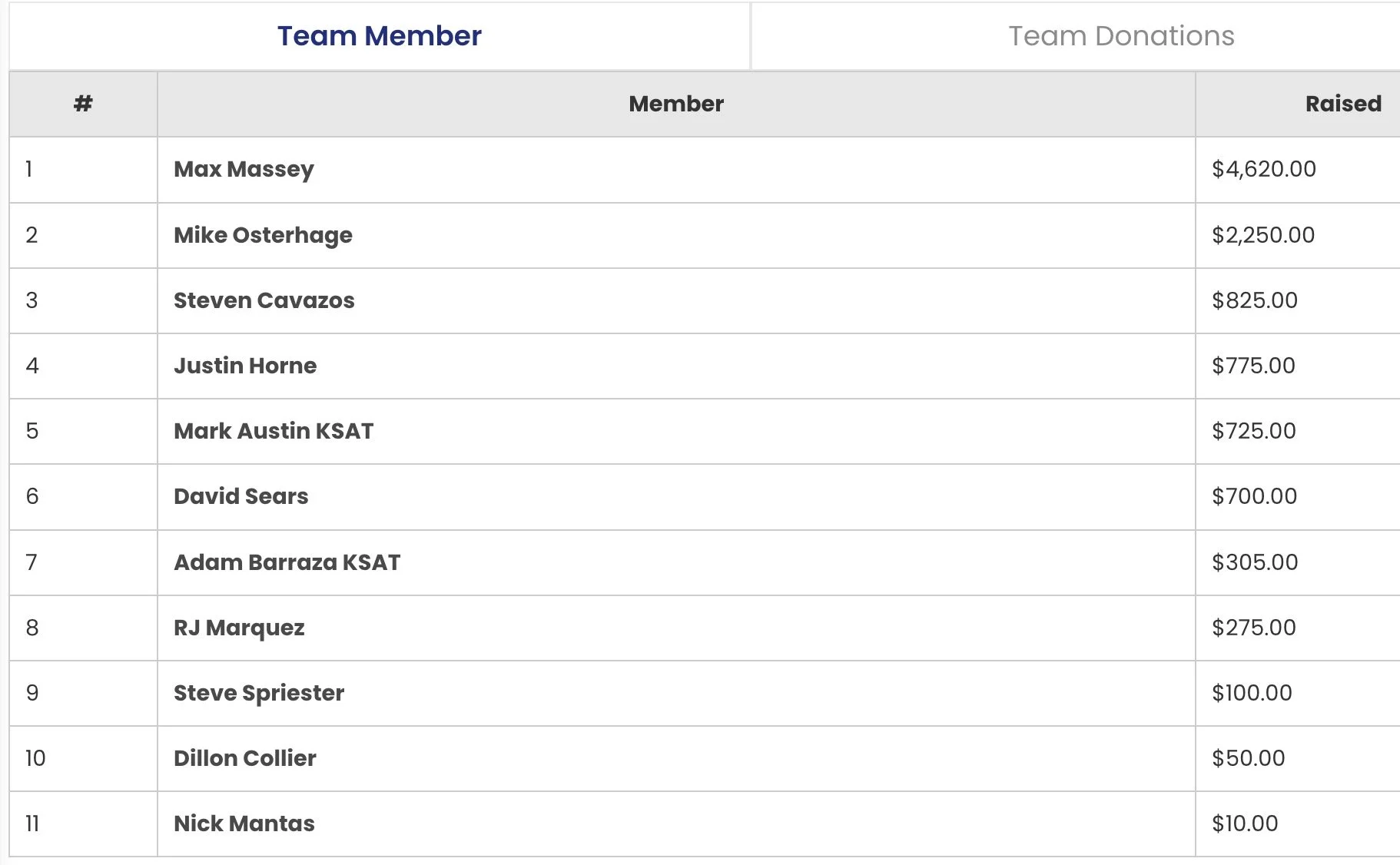Click the Member column header
The image size is (1400, 865).
pyautogui.click(x=676, y=104)
